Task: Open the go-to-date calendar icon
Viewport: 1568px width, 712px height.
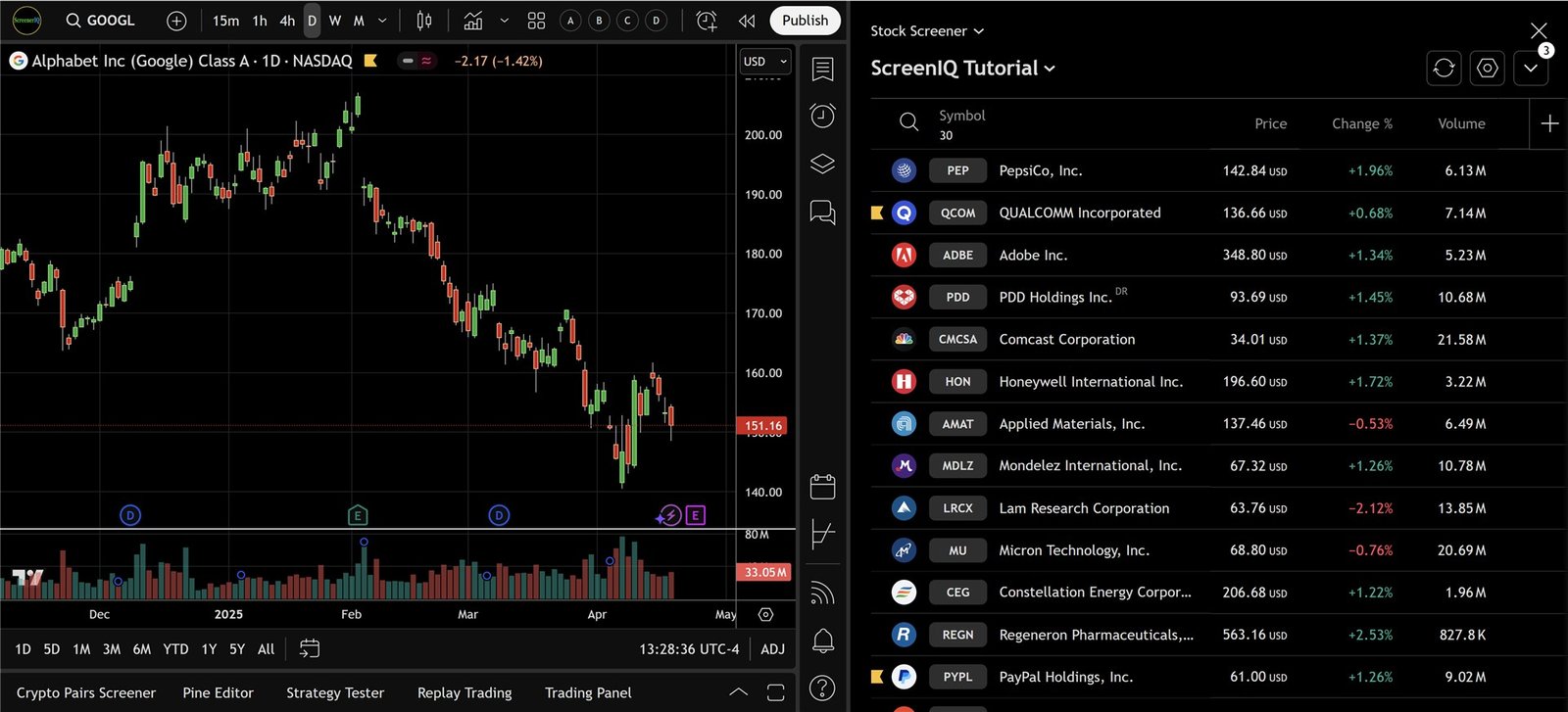Action: [x=310, y=648]
